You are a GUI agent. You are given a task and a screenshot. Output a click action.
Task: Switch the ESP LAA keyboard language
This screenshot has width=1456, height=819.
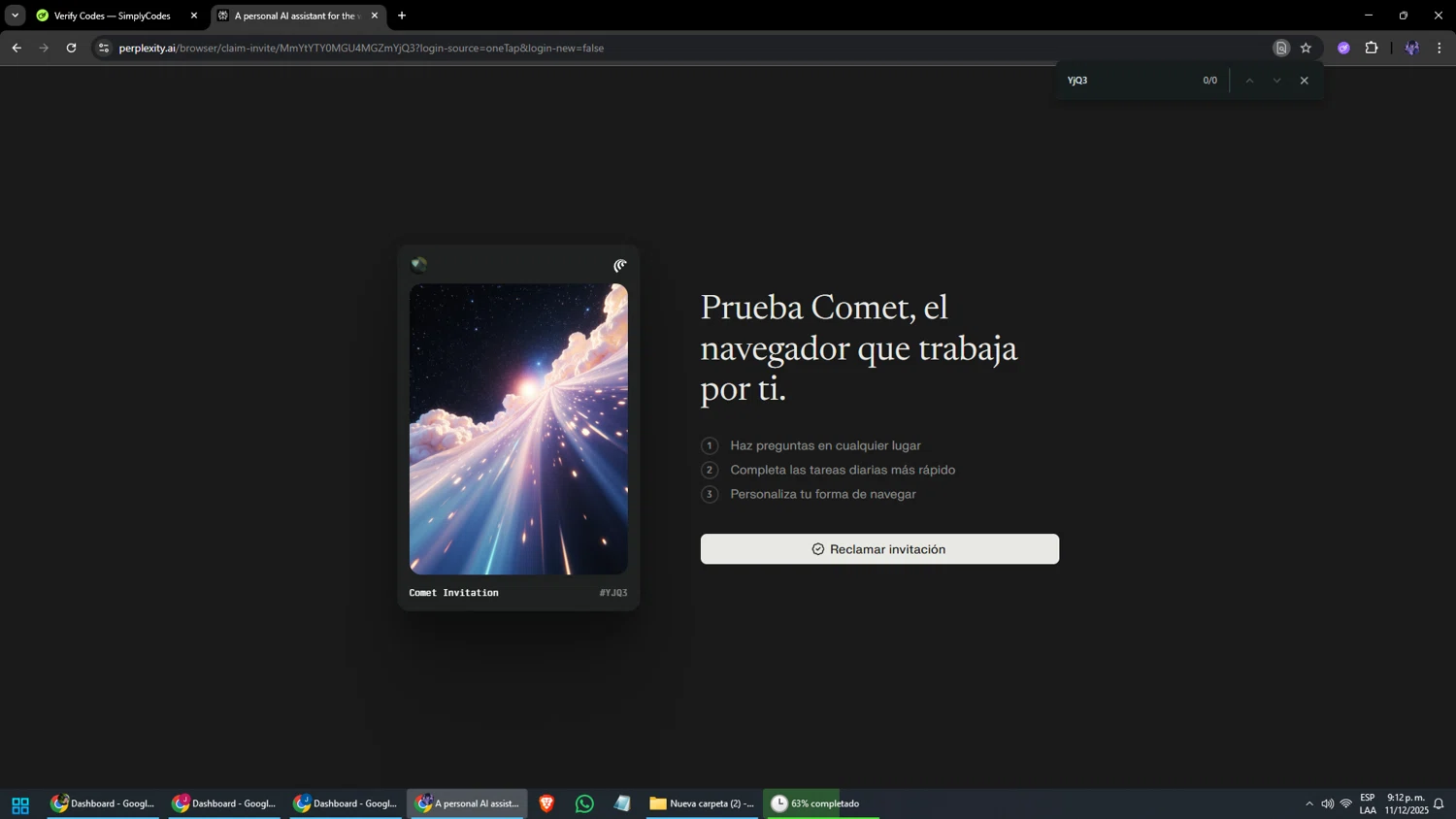click(1368, 803)
